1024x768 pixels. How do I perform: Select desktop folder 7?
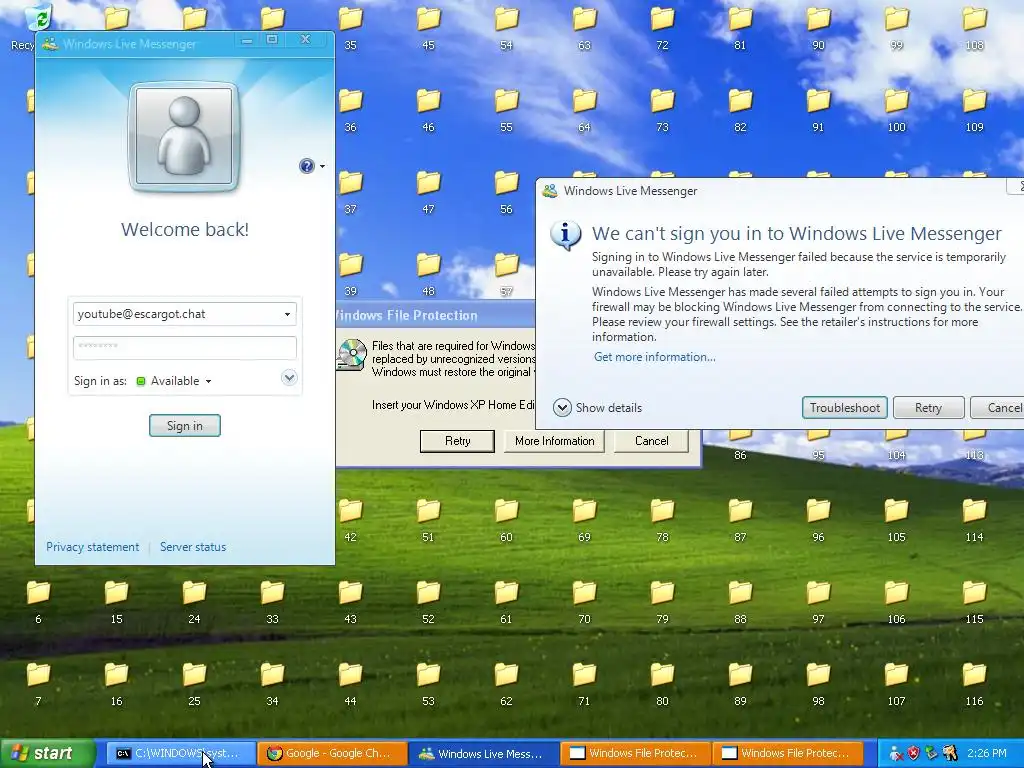pyautogui.click(x=38, y=684)
